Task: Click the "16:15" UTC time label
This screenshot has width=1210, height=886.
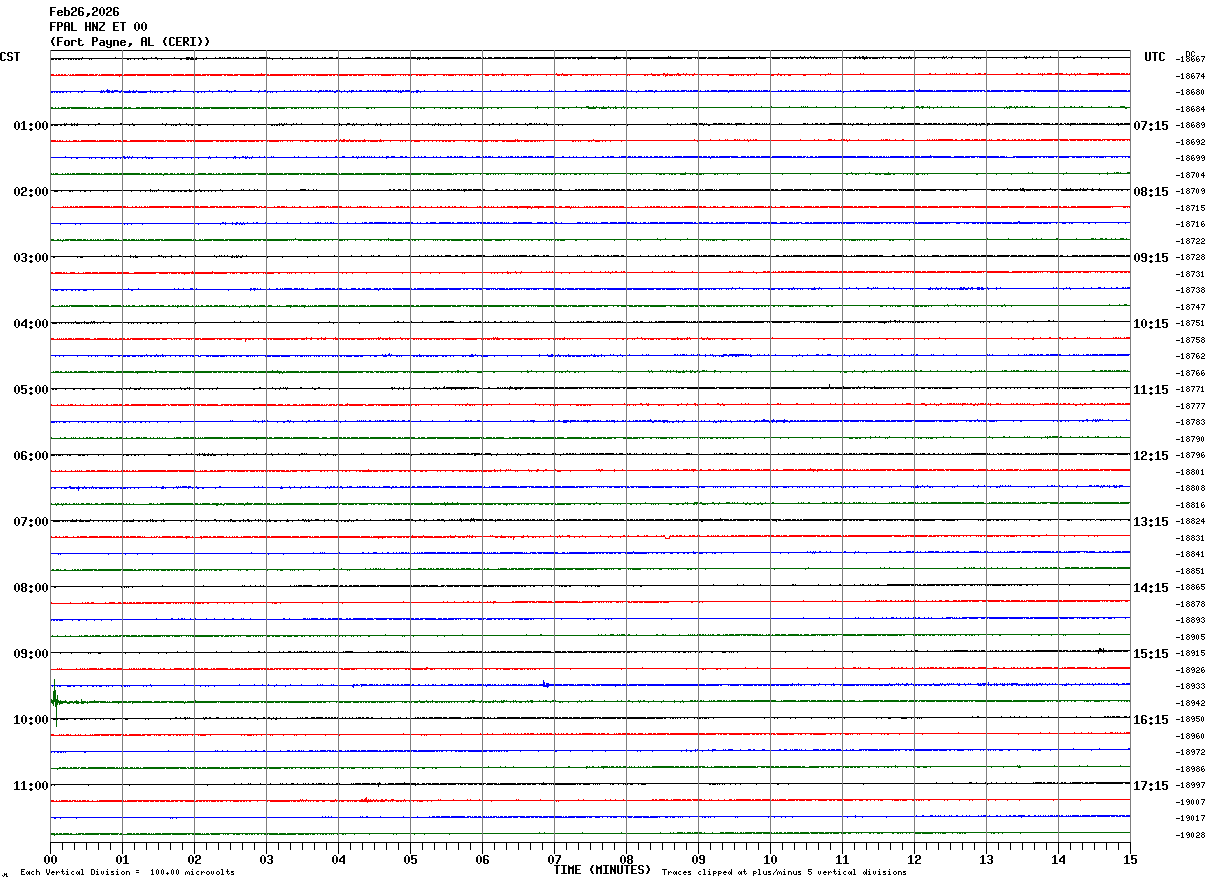Action: click(x=1151, y=720)
